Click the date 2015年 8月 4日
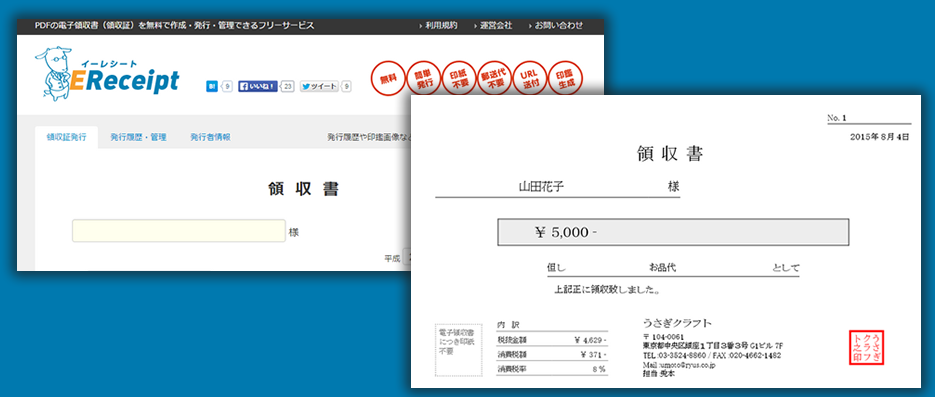Image resolution: width=935 pixels, height=397 pixels. tap(880, 137)
